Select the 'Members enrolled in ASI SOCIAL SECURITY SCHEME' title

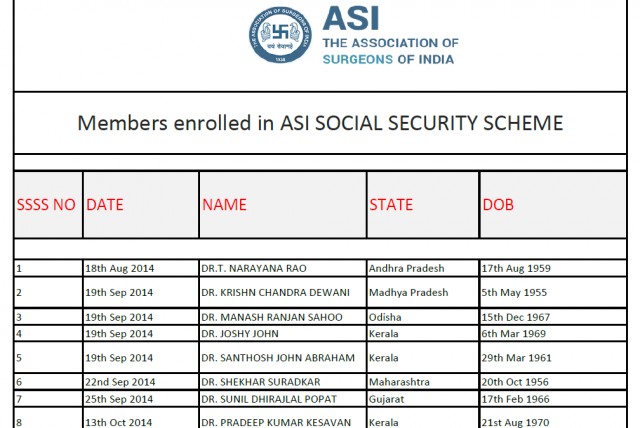point(320,123)
